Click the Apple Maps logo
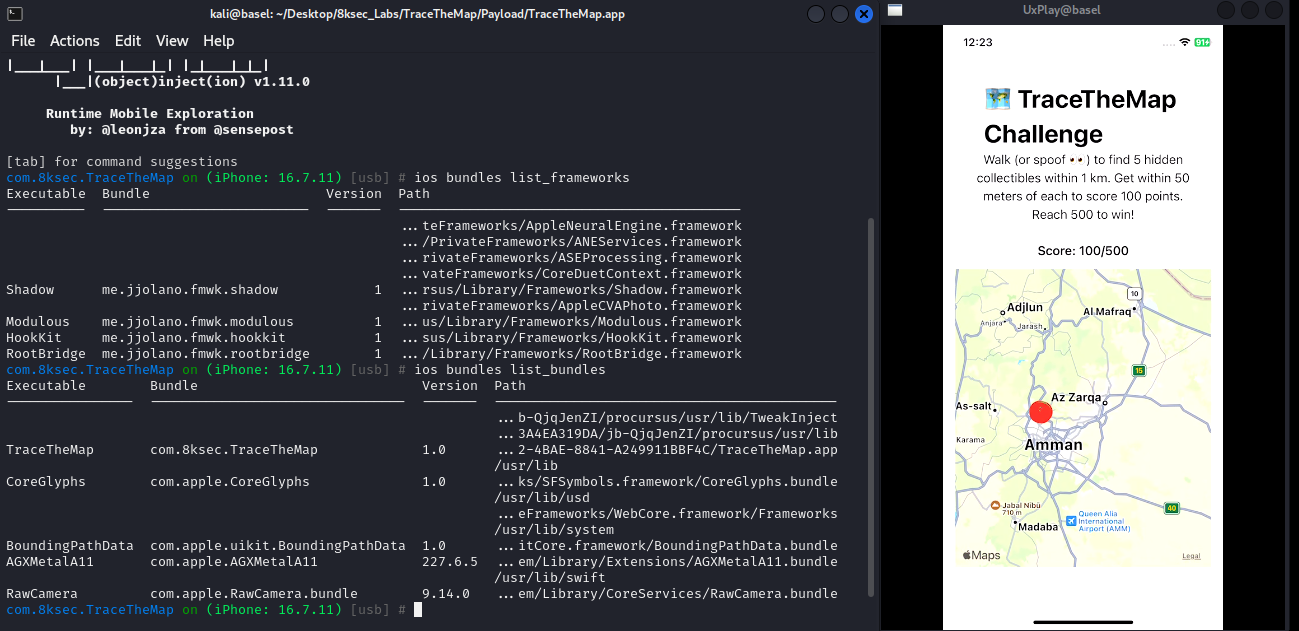Image resolution: width=1299 pixels, height=631 pixels. click(x=981, y=555)
